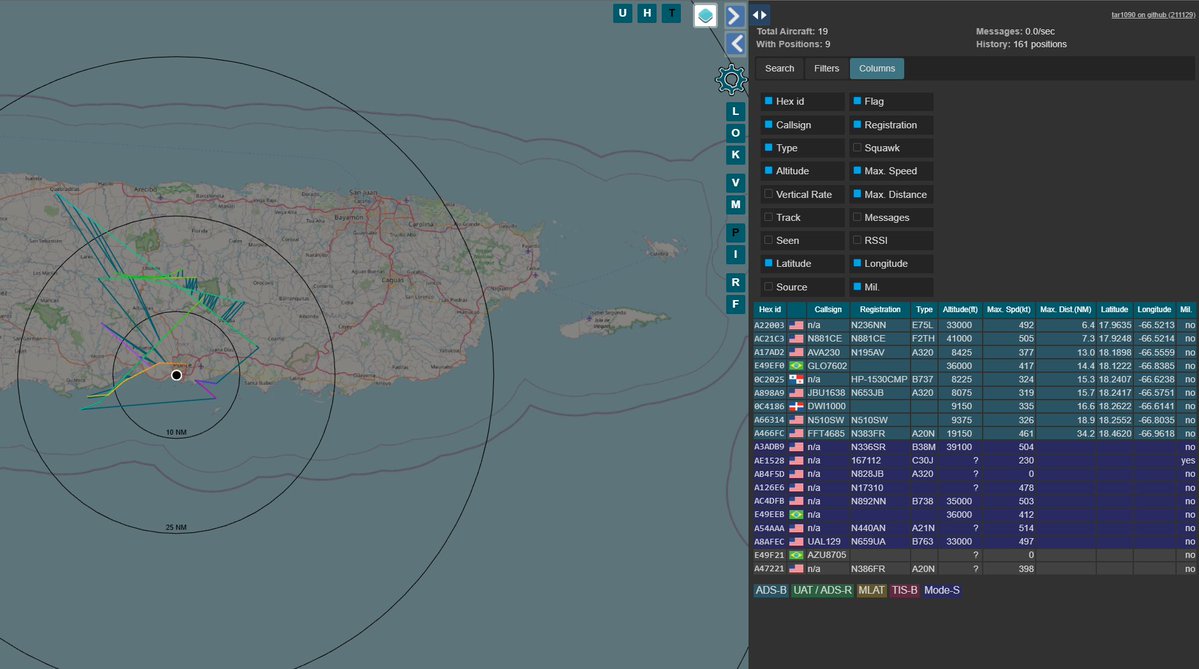Viewport: 1199px width, 669px height.
Task: Toggle Mil. column checkbox
Action: (x=857, y=287)
